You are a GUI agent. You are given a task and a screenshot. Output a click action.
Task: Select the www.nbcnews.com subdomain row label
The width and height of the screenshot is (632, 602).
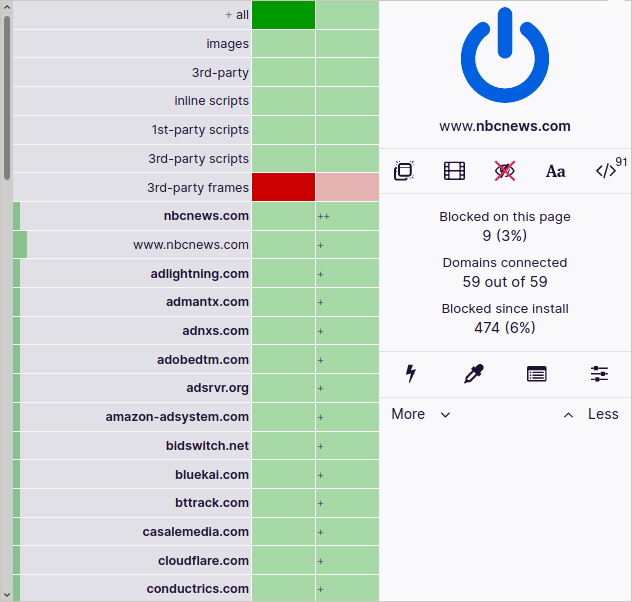point(132,245)
